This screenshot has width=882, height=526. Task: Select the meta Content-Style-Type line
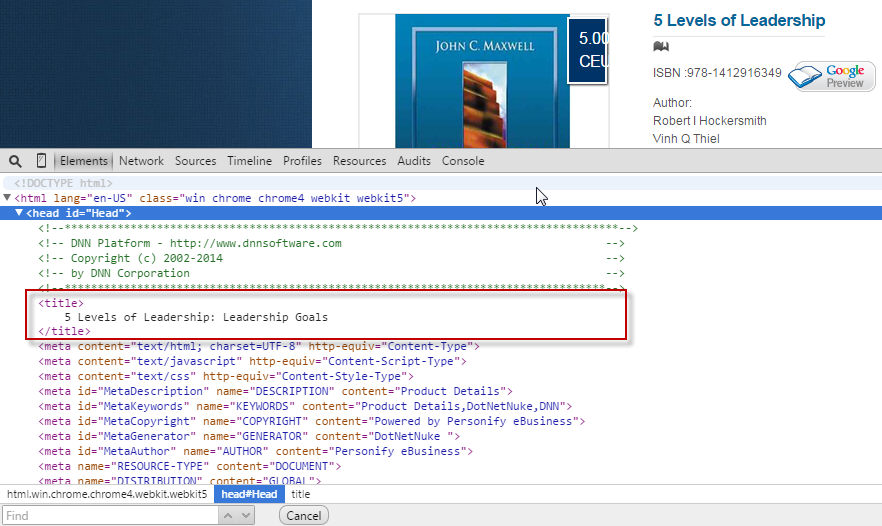(226, 376)
